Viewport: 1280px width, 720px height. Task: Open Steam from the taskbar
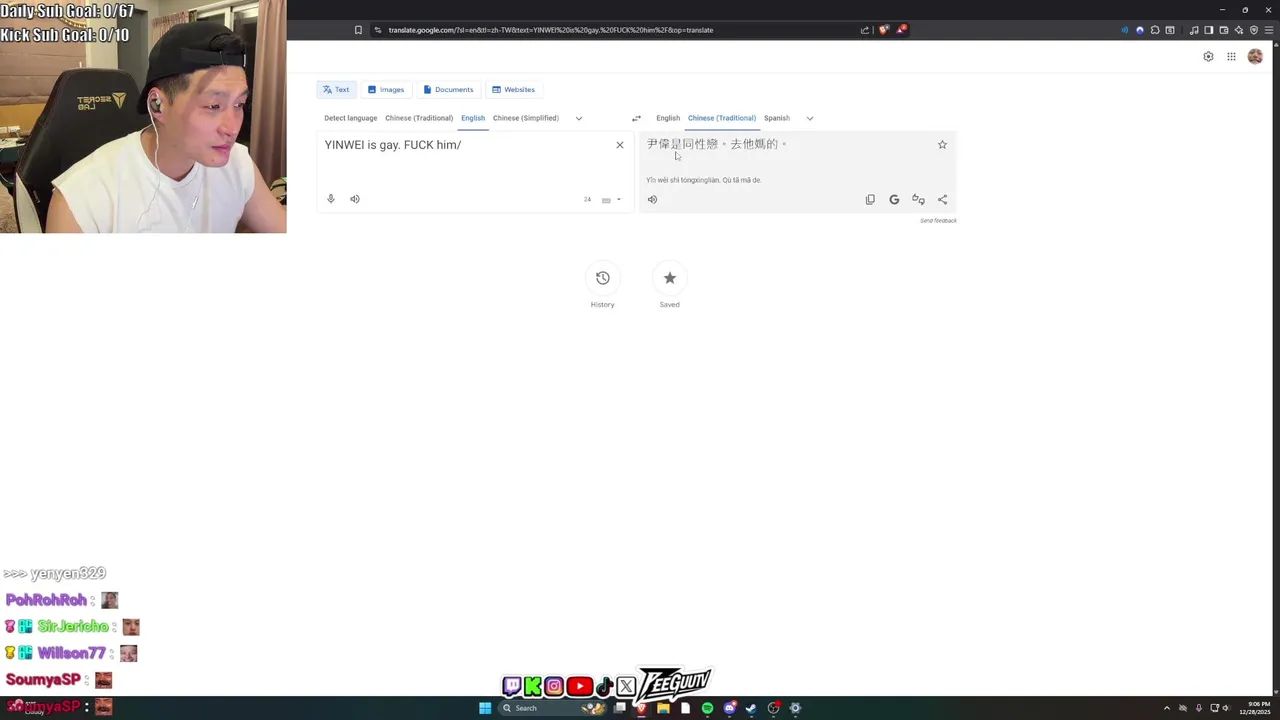point(751,708)
